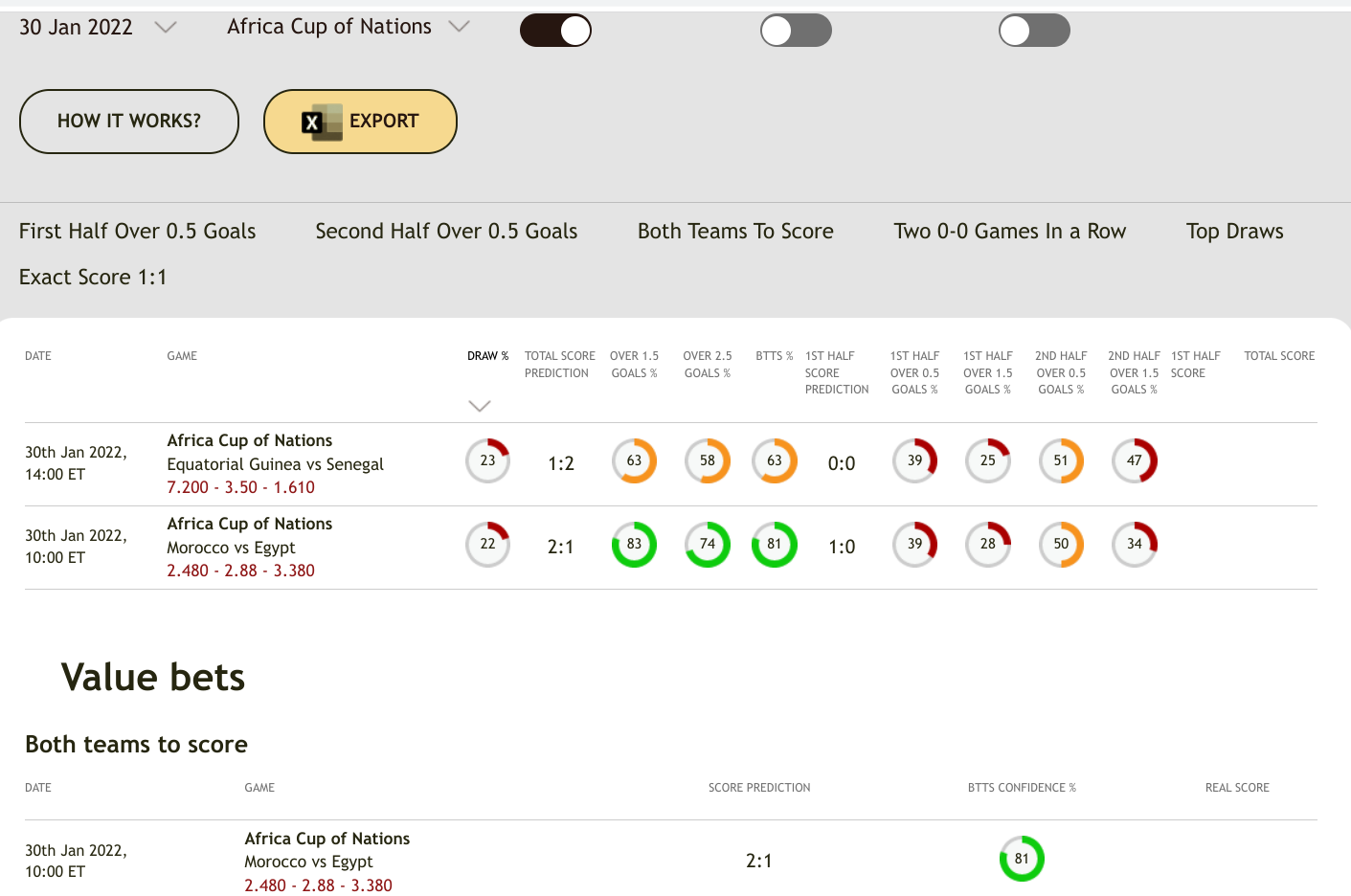Select the Top Draws tab
The width and height of the screenshot is (1351, 896).
coord(1235,231)
